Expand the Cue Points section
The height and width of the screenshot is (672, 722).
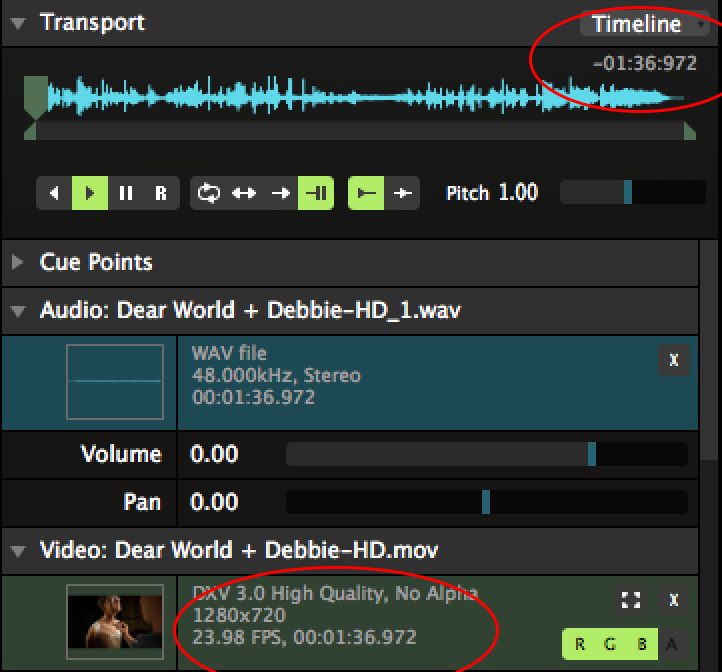[18, 263]
